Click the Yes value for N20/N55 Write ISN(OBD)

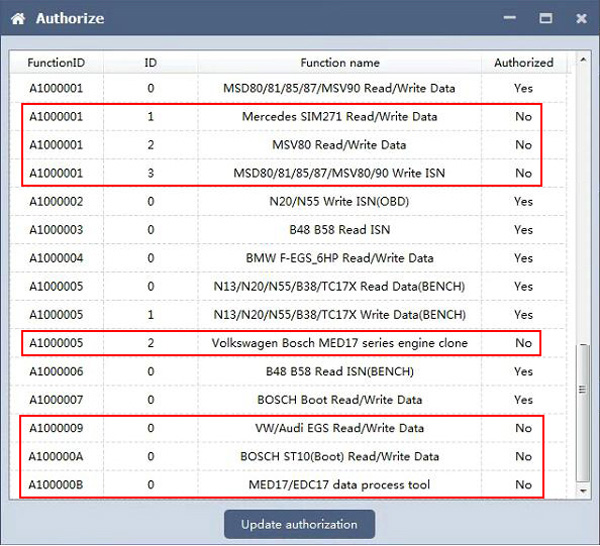click(x=523, y=202)
